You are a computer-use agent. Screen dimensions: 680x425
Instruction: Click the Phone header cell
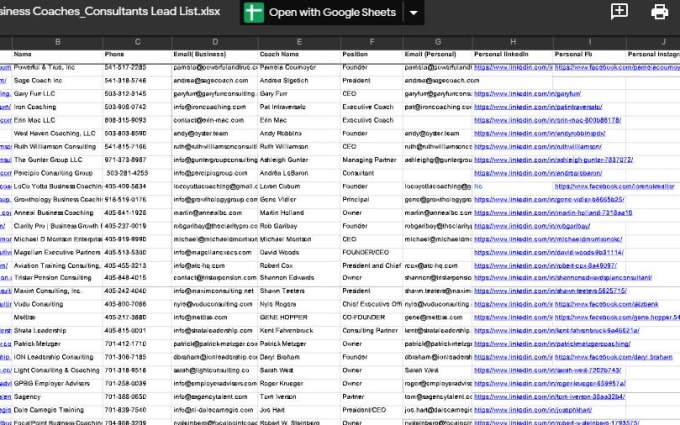(x=137, y=55)
